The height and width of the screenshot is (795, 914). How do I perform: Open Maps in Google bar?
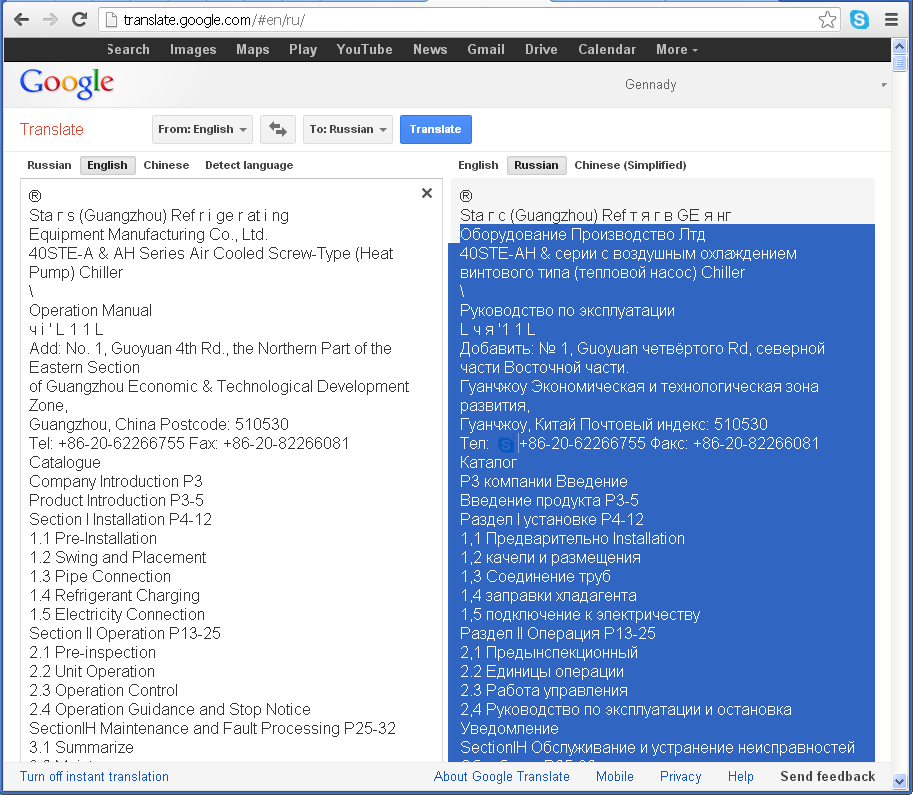tap(252, 50)
